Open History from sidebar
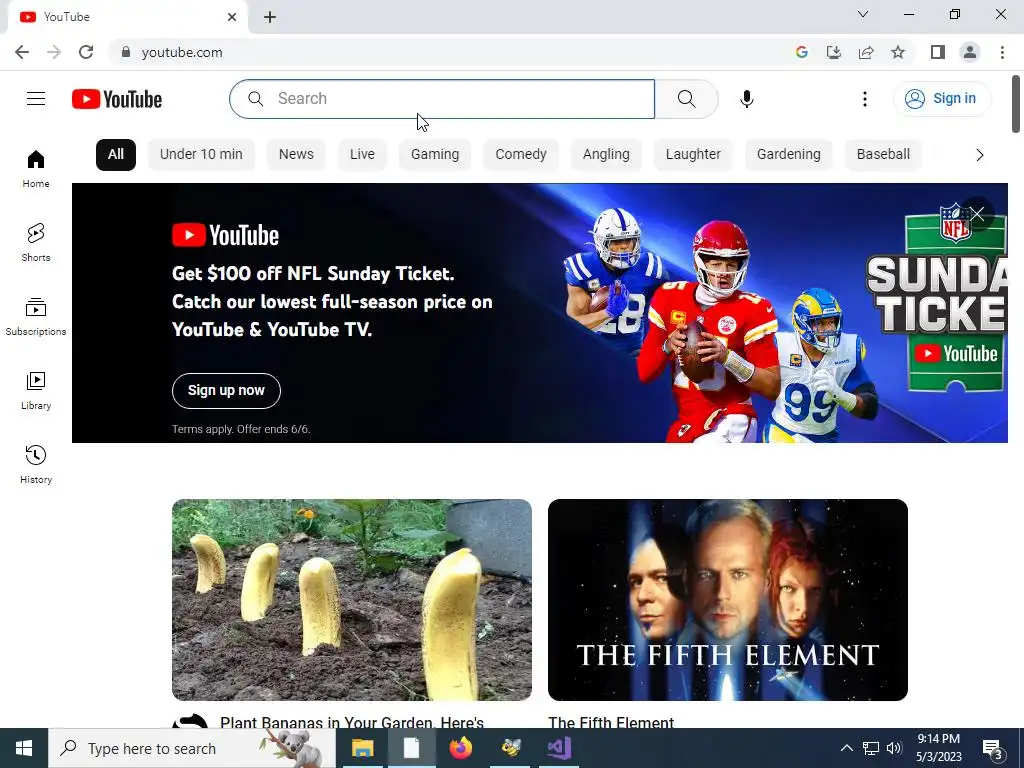 tap(36, 464)
